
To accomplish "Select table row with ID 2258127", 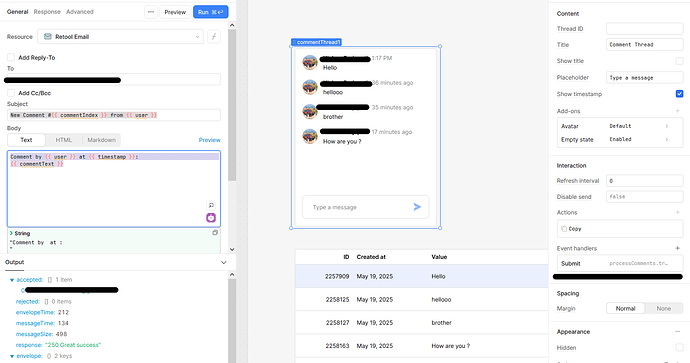I will (422, 323).
